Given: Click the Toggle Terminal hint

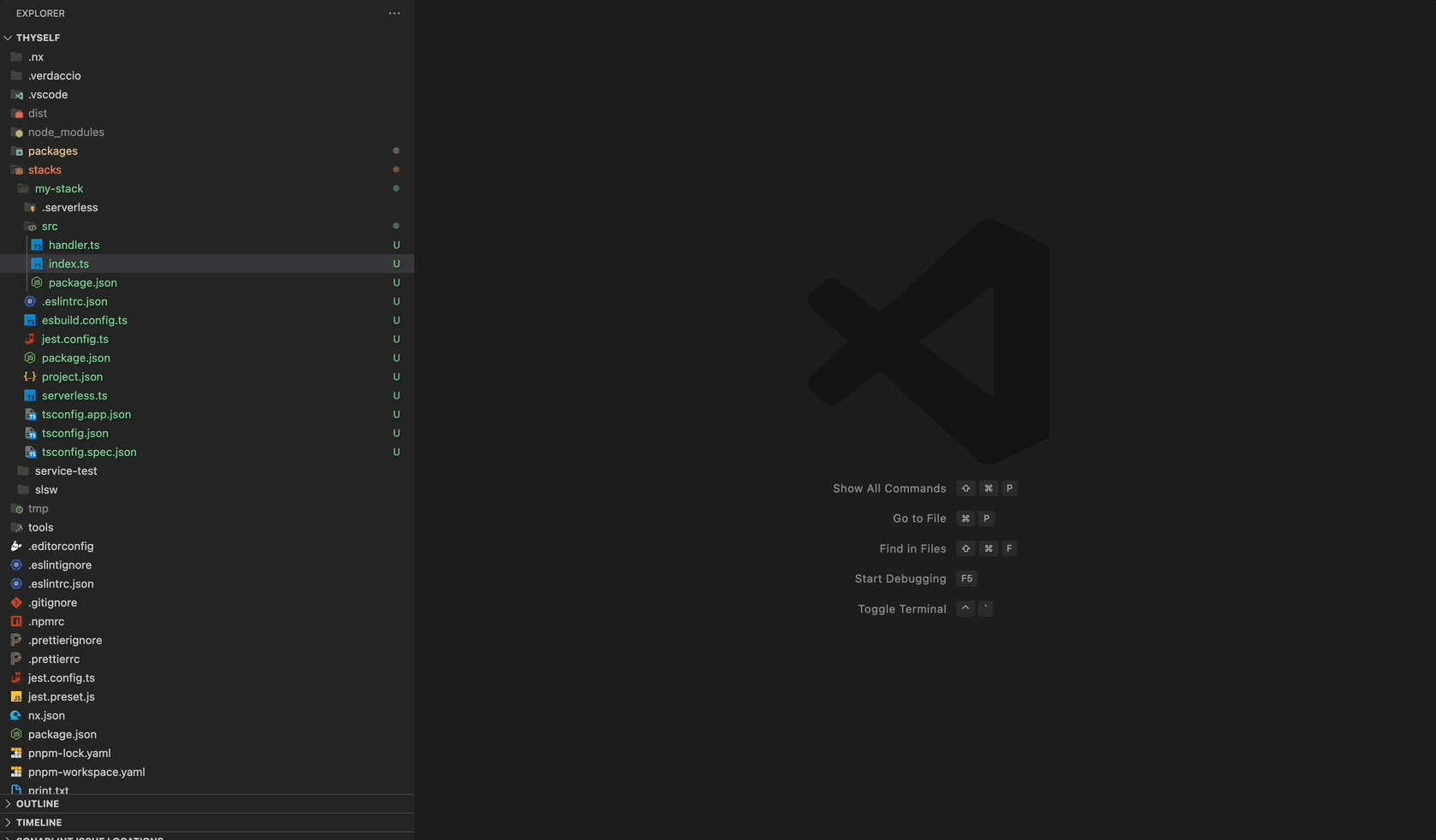Looking at the screenshot, I should tap(902, 609).
